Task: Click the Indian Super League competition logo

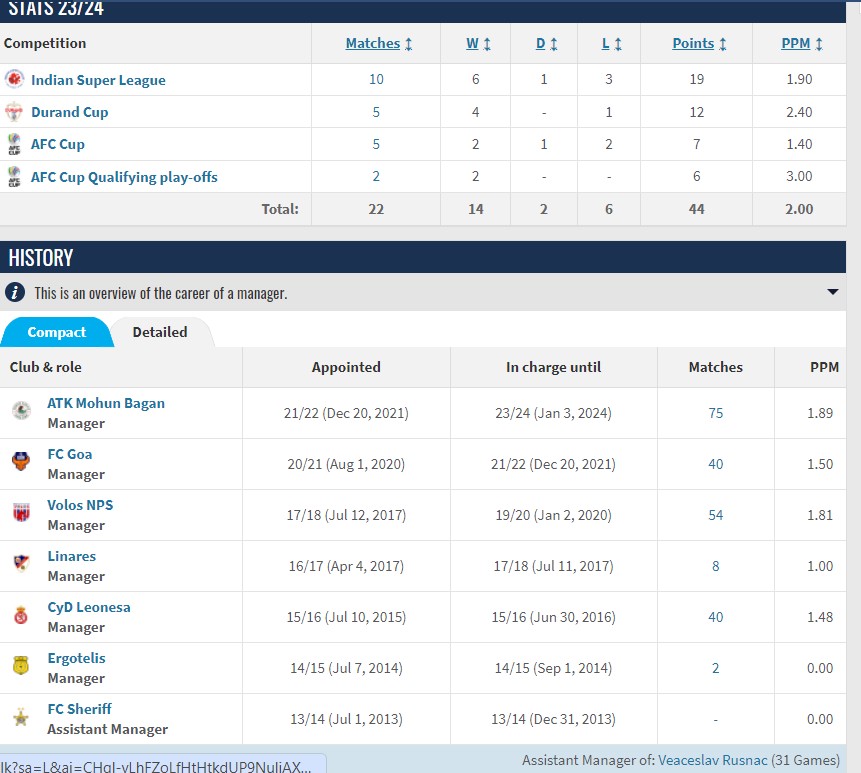Action: tap(14, 79)
